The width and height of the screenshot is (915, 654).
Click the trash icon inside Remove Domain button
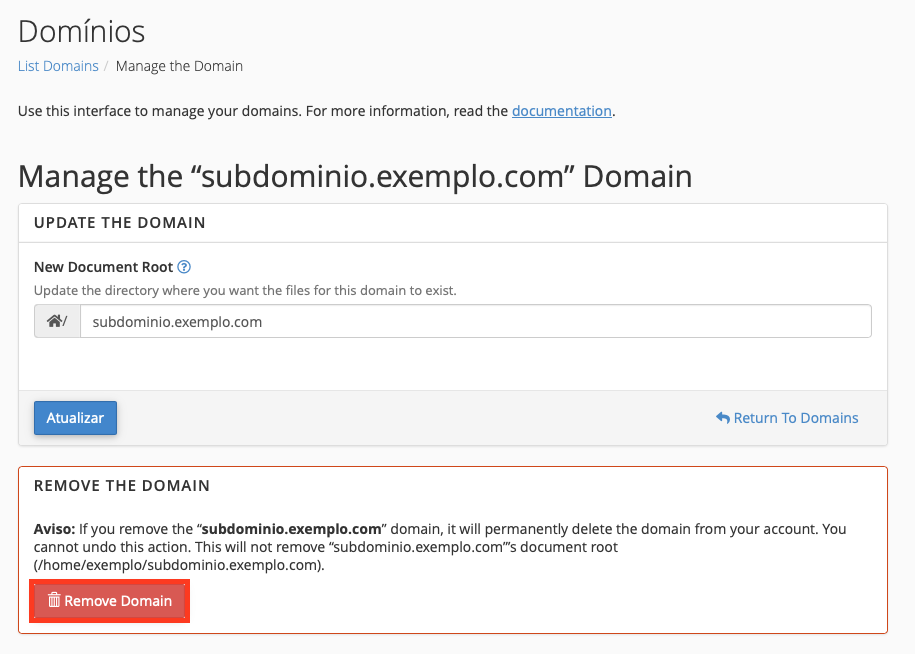pyautogui.click(x=55, y=600)
